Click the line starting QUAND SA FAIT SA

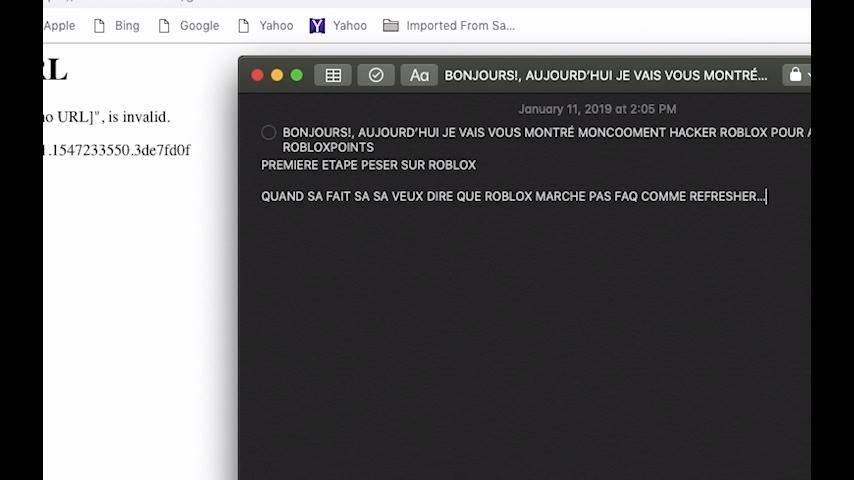click(x=513, y=196)
